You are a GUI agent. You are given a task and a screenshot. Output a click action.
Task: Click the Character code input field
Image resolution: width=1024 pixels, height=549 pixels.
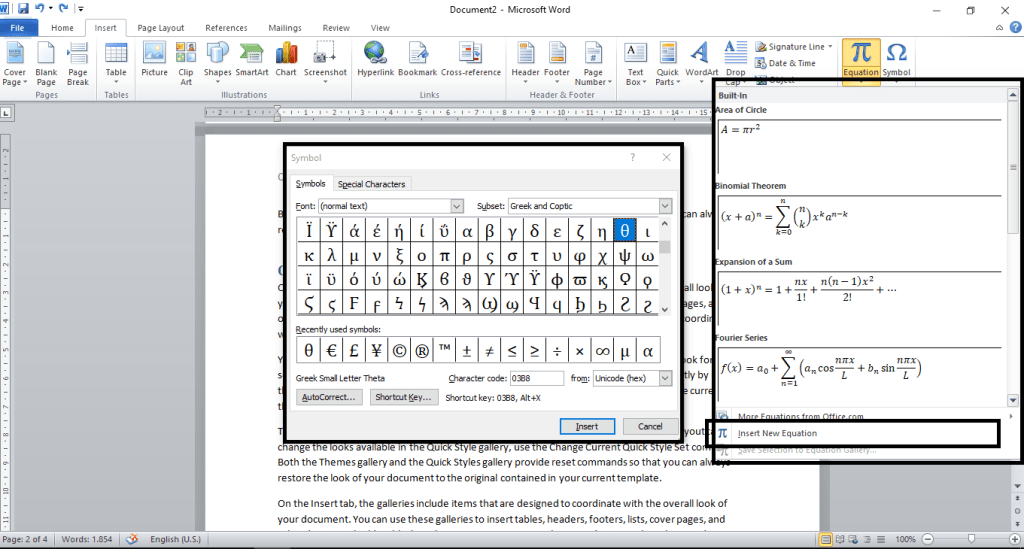click(535, 378)
